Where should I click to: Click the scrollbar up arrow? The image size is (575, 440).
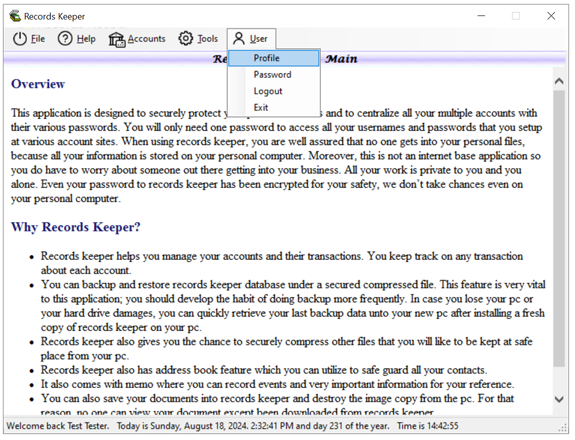[x=559, y=81]
